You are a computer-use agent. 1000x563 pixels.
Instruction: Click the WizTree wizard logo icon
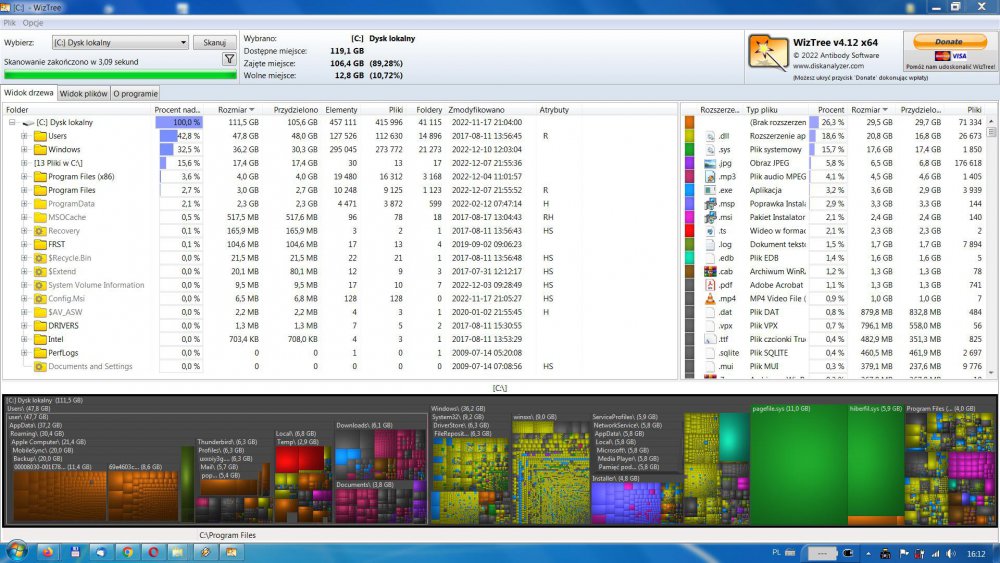click(765, 52)
